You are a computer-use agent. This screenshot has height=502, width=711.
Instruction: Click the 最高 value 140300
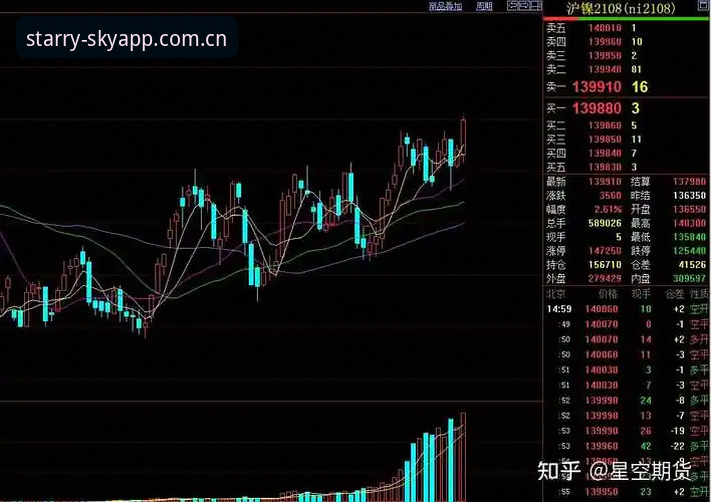pyautogui.click(x=689, y=223)
